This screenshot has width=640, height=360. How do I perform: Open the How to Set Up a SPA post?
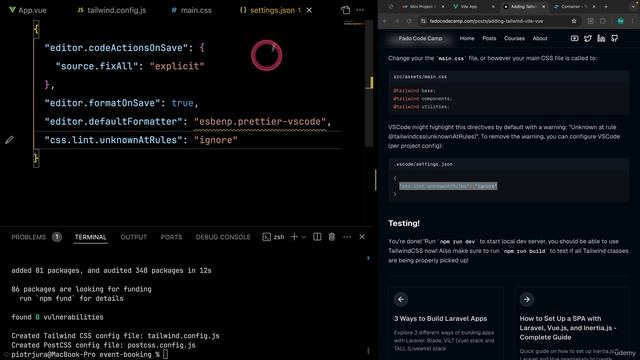click(x=568, y=328)
